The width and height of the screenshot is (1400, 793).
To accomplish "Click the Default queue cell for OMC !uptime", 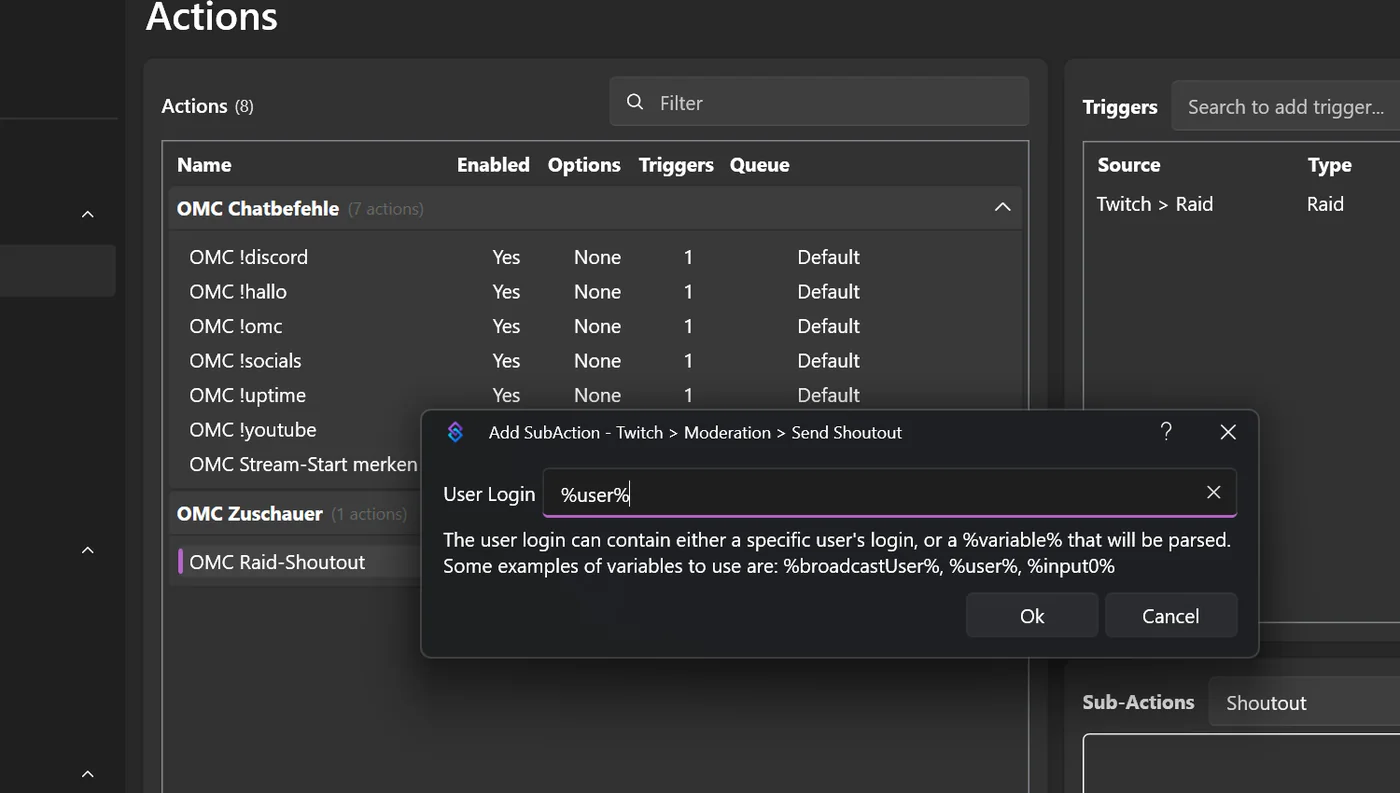I will (828, 395).
